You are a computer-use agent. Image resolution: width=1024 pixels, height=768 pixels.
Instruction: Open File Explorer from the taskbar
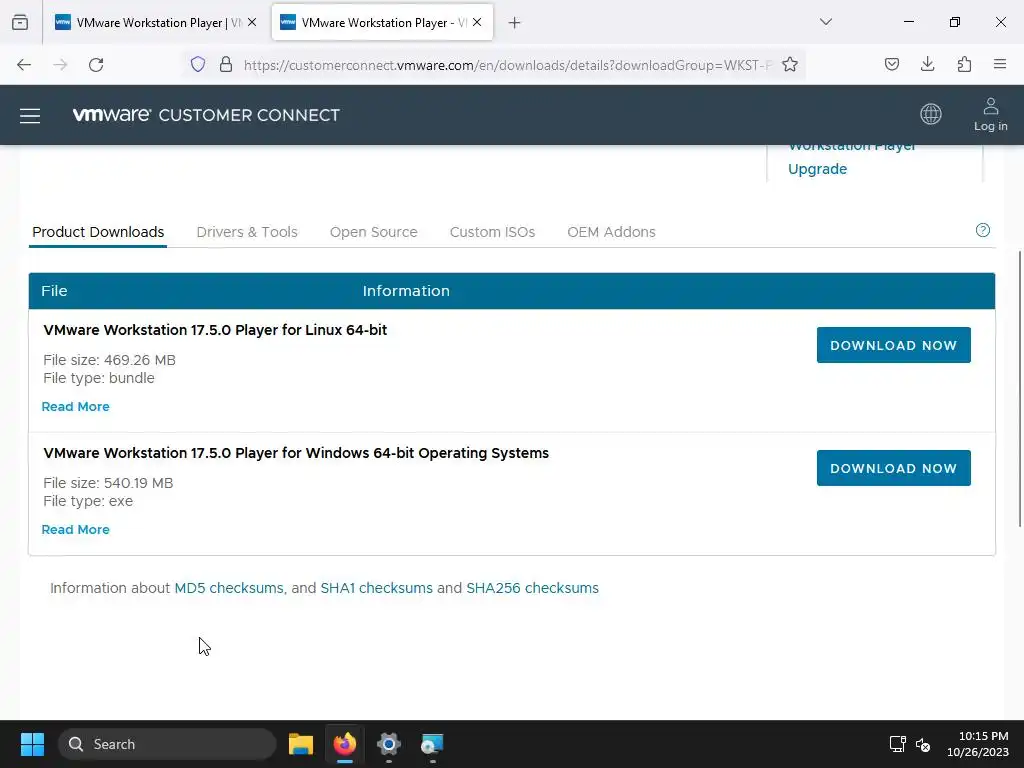click(301, 744)
